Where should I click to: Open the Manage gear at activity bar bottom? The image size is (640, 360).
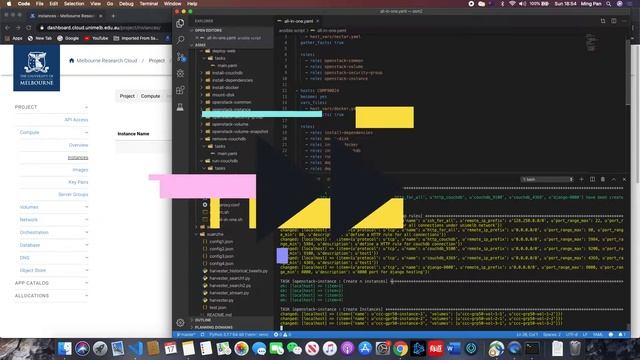(180, 322)
